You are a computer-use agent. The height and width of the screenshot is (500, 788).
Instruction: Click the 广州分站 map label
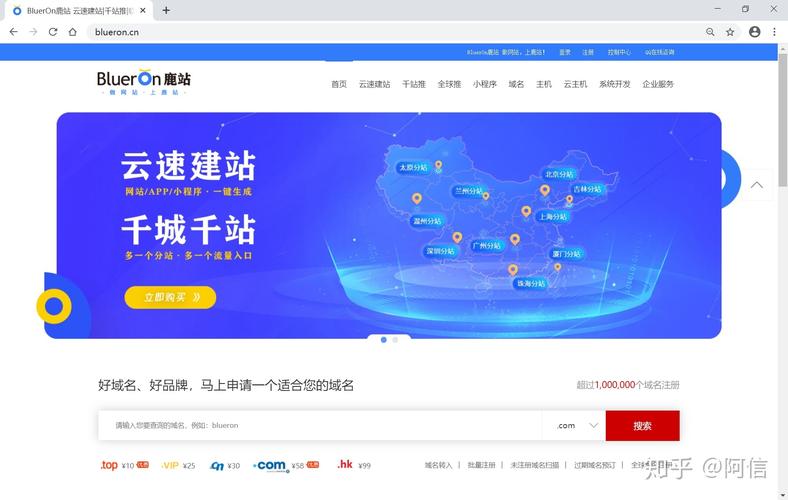click(x=486, y=246)
